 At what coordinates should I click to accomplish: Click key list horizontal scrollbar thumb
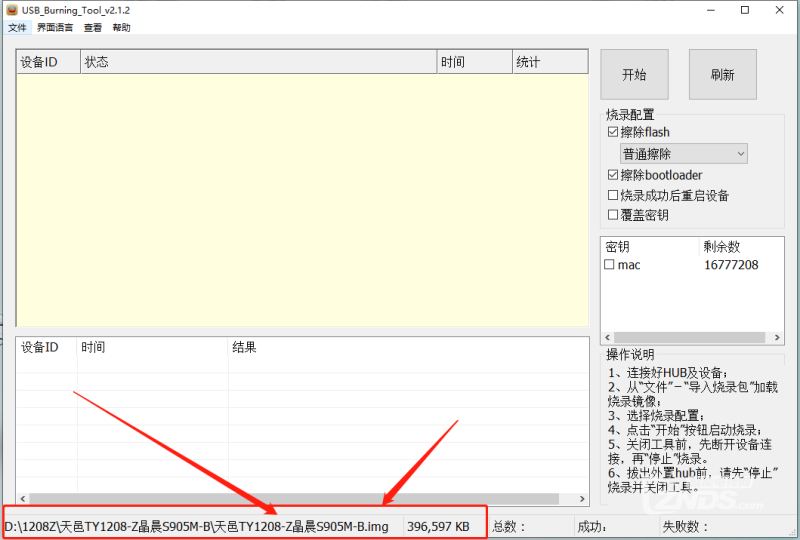click(x=689, y=337)
